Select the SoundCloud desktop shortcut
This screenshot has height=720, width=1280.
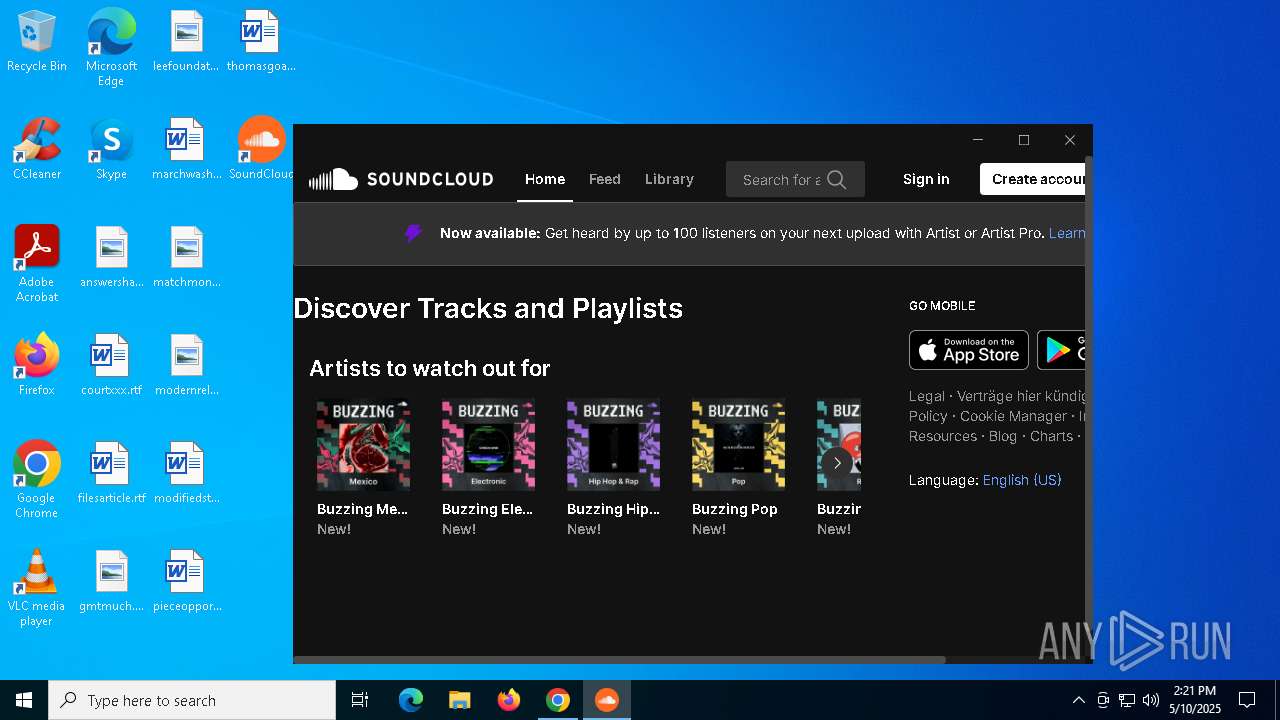tap(261, 149)
